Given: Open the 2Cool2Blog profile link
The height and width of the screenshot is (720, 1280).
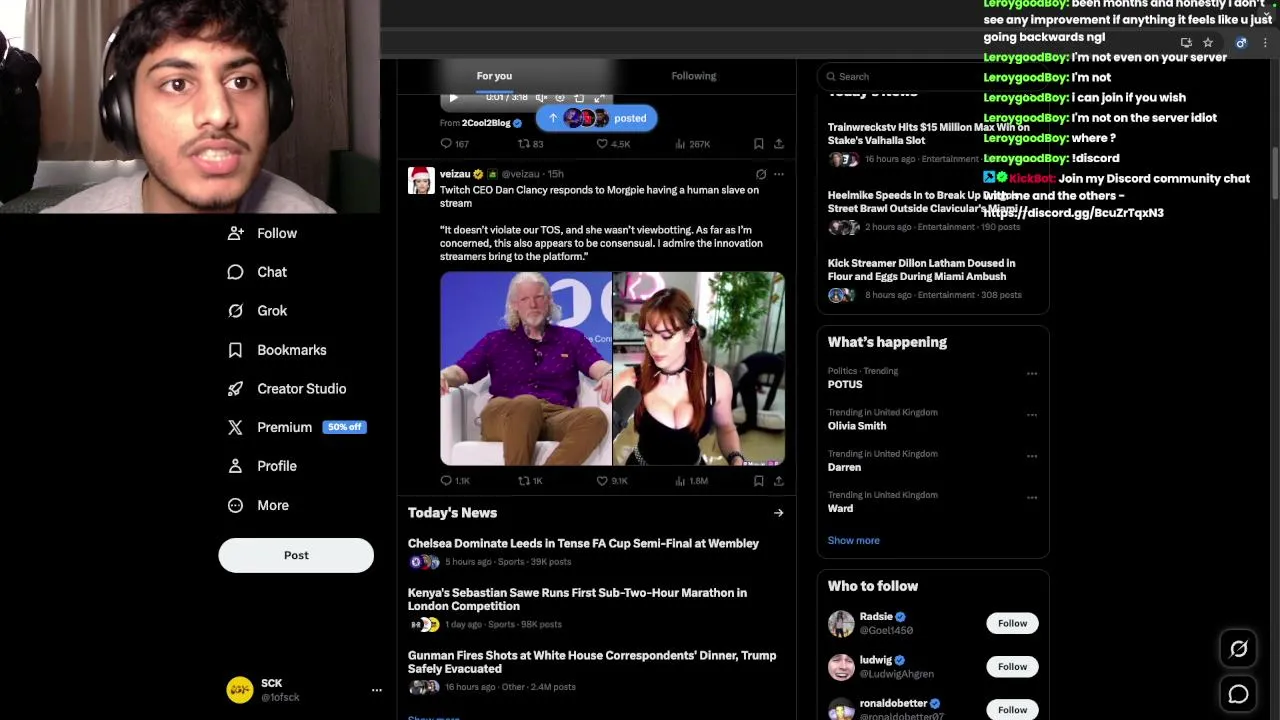Looking at the screenshot, I should pos(486,123).
